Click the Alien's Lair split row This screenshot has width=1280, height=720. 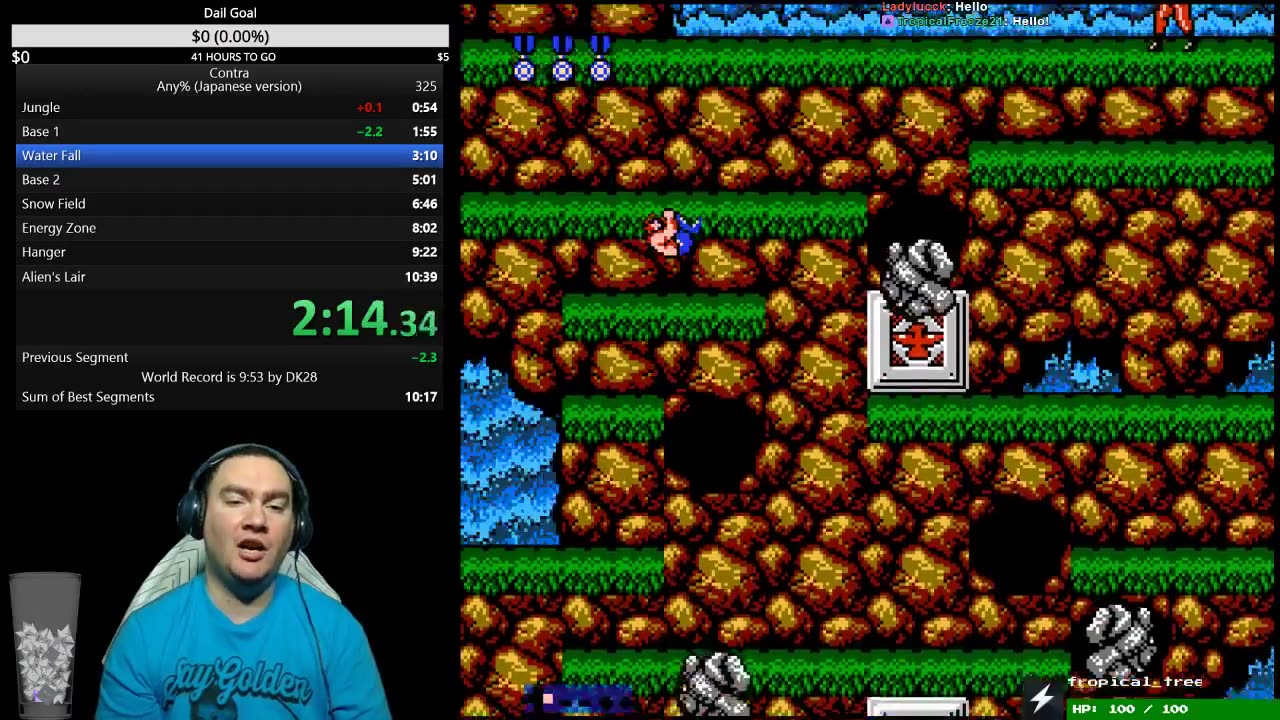point(229,276)
